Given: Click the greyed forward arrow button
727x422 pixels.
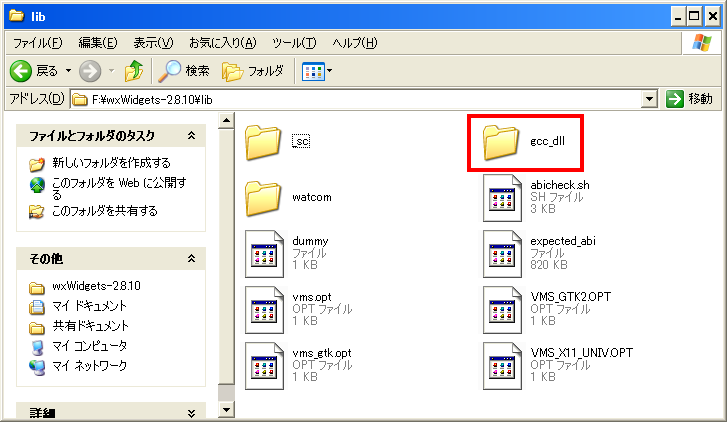Looking at the screenshot, I should (89, 71).
